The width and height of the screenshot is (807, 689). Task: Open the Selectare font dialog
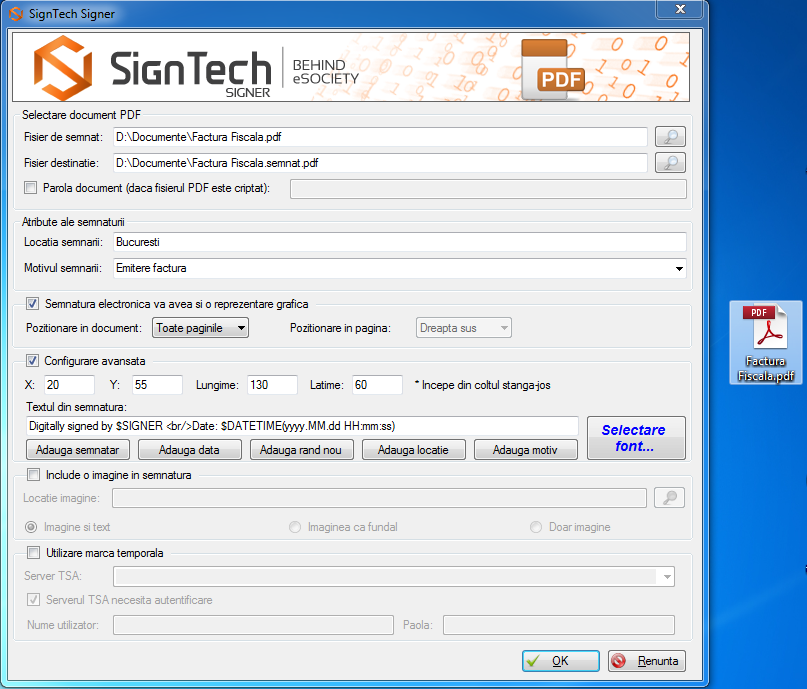click(x=635, y=438)
